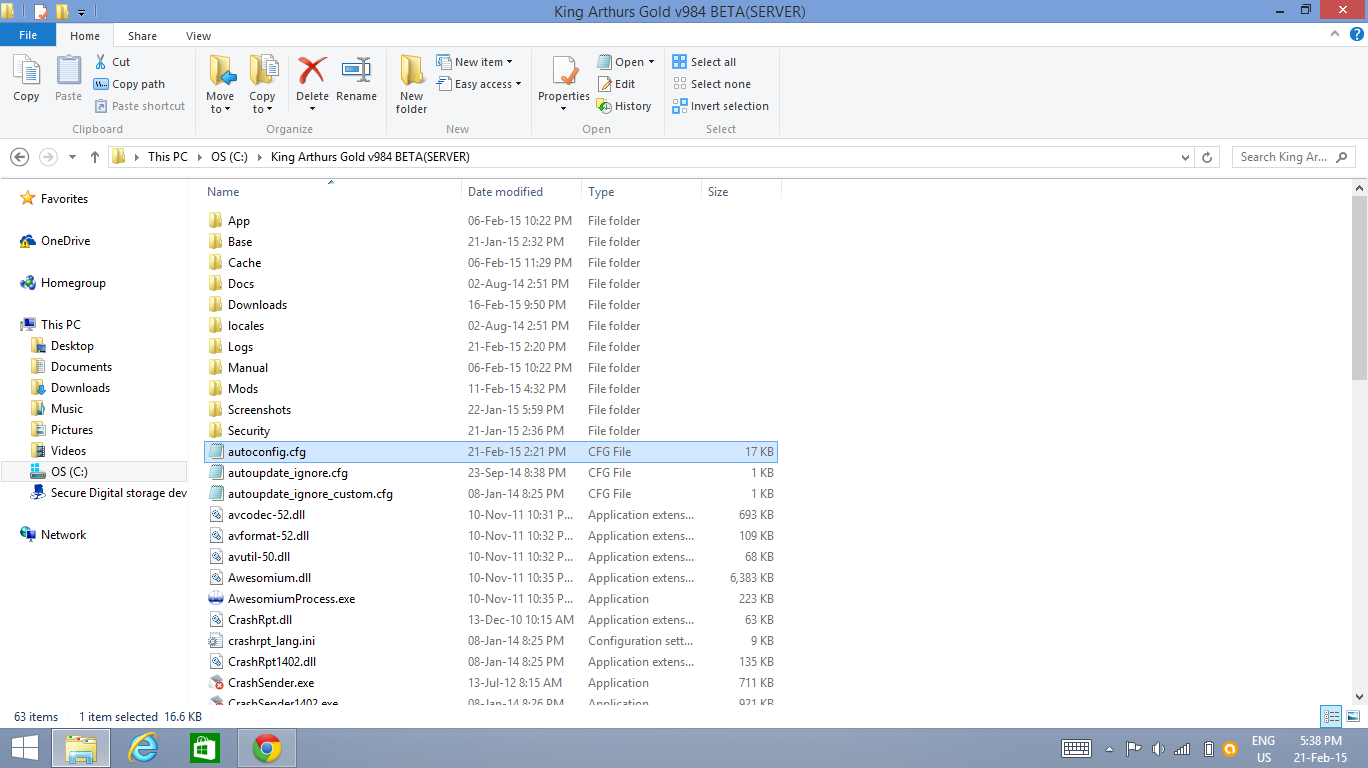Rename the selected file via ribbon
This screenshot has height=768, width=1368.
point(356,79)
